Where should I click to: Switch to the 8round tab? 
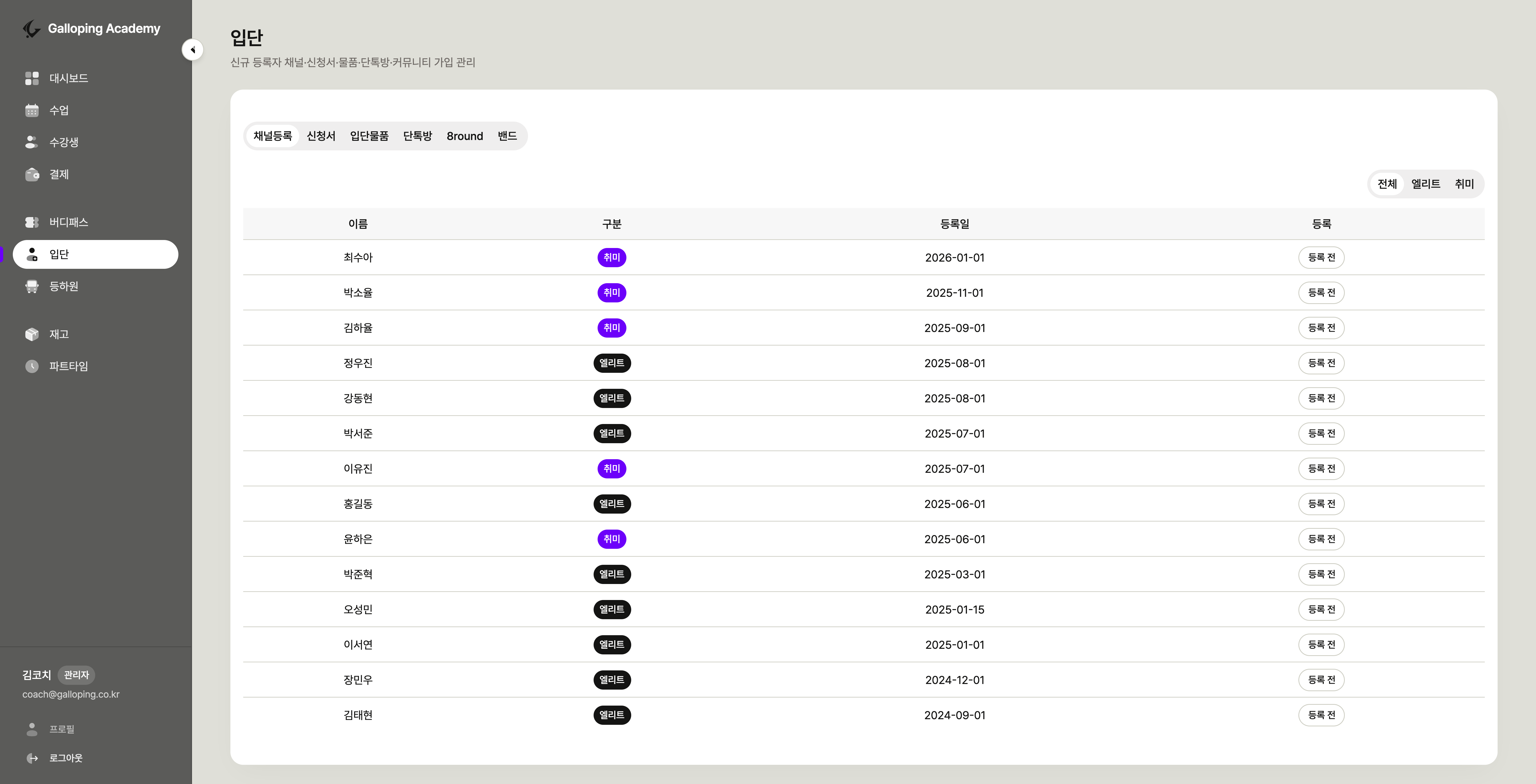pos(465,136)
